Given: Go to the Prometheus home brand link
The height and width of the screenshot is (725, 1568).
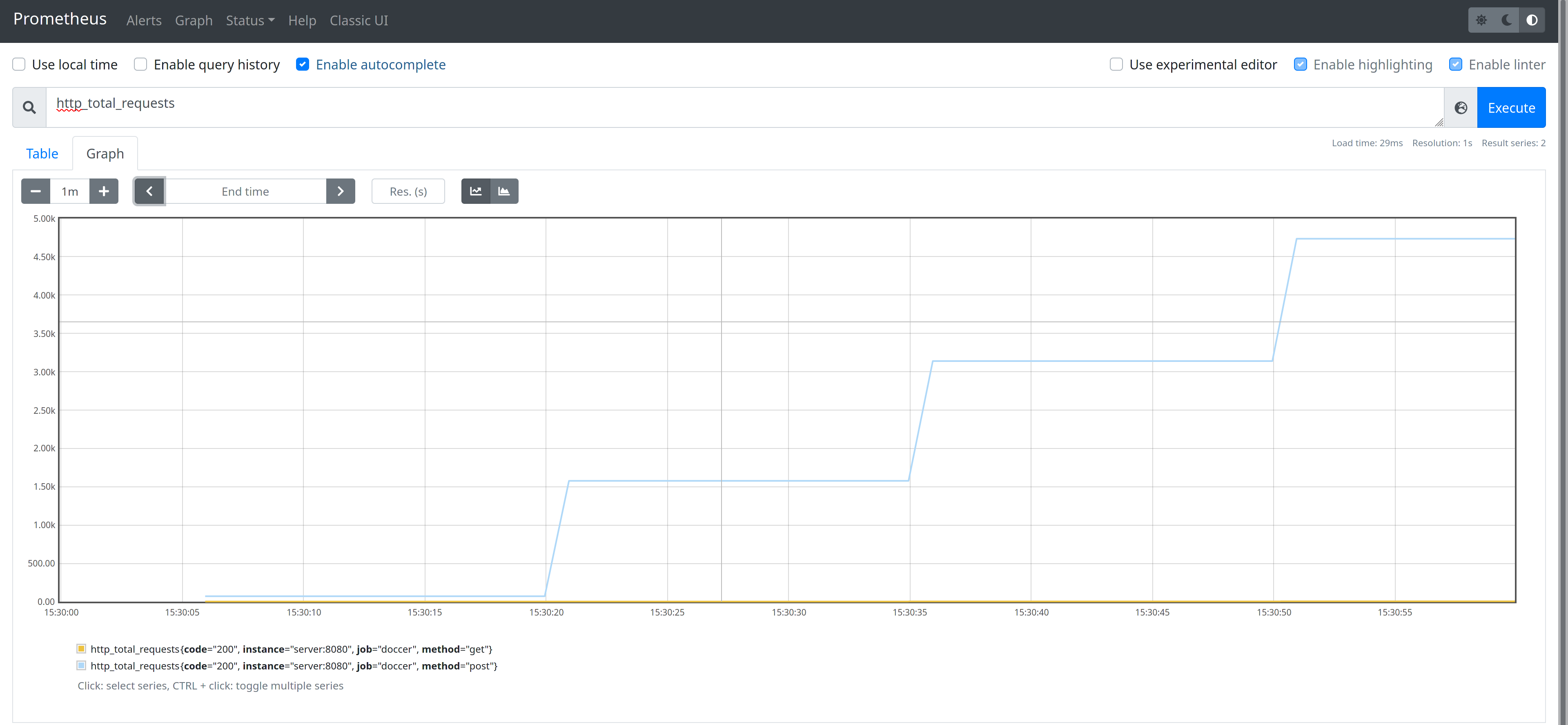Looking at the screenshot, I should click(60, 19).
